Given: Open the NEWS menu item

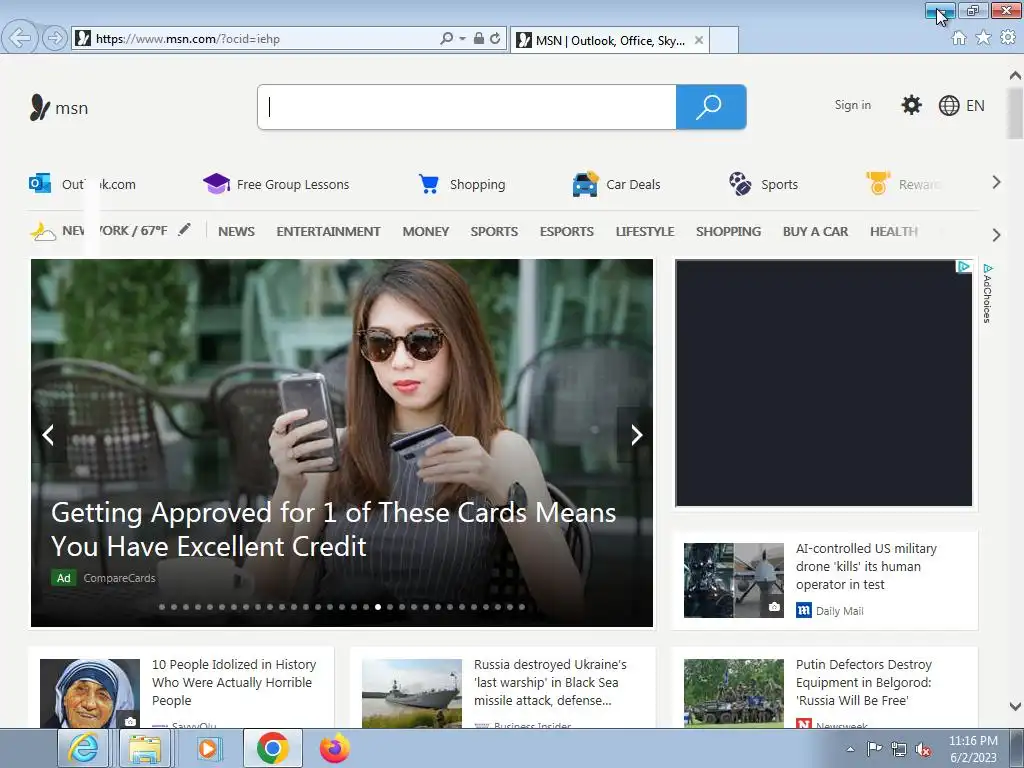Looking at the screenshot, I should (x=236, y=231).
